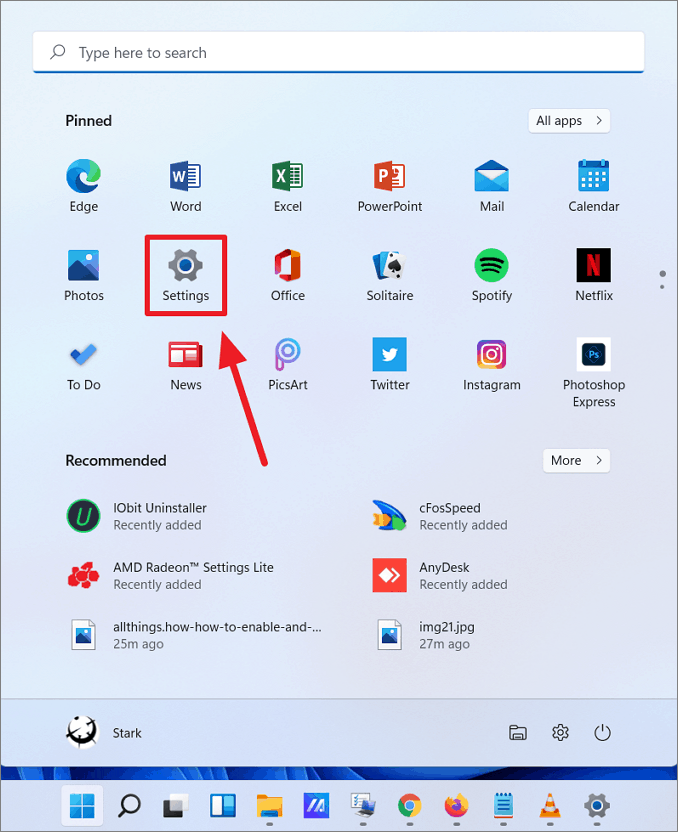Click More to expand recommended items
The image size is (678, 832).
[x=576, y=461]
